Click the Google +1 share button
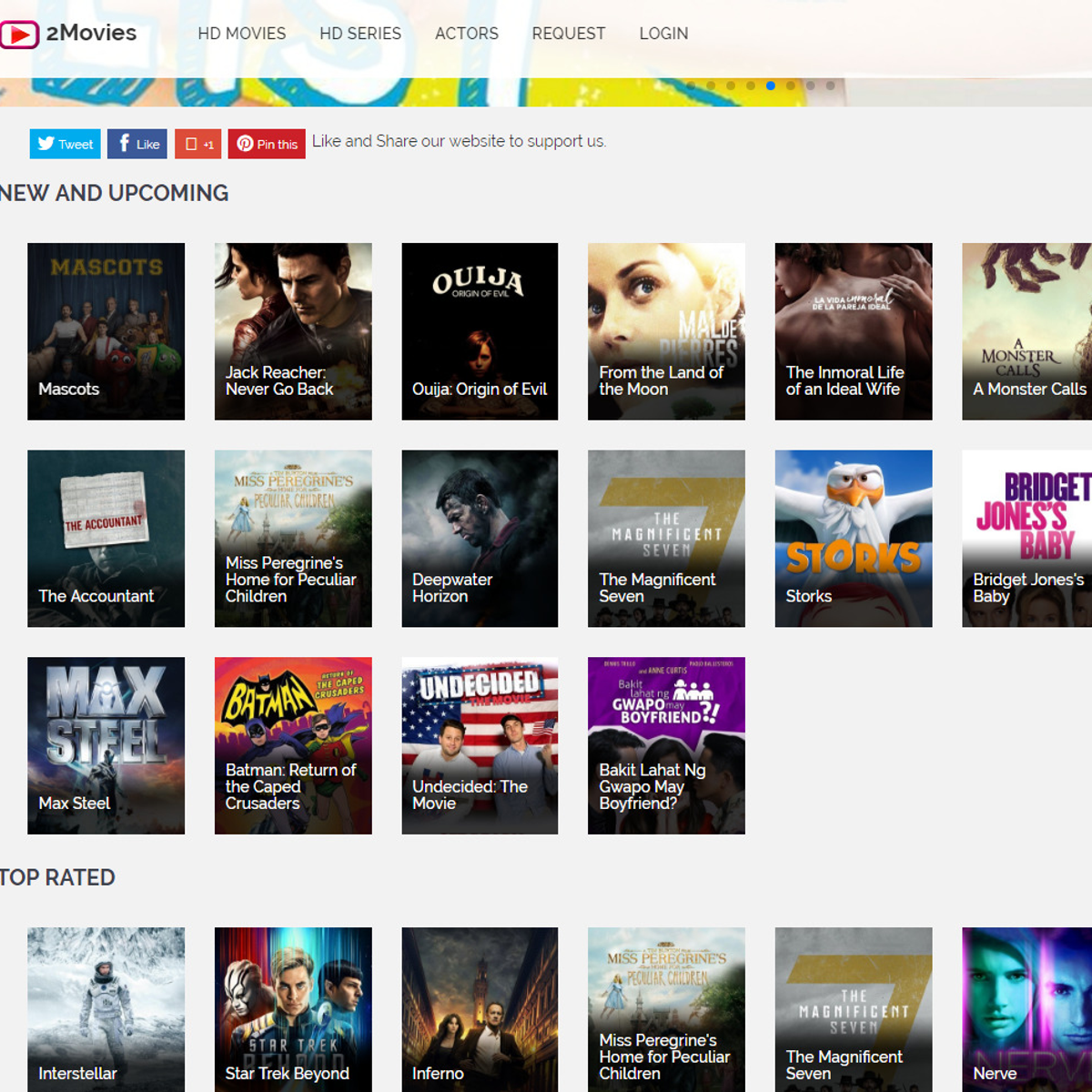The image size is (1092, 1092). 198,144
